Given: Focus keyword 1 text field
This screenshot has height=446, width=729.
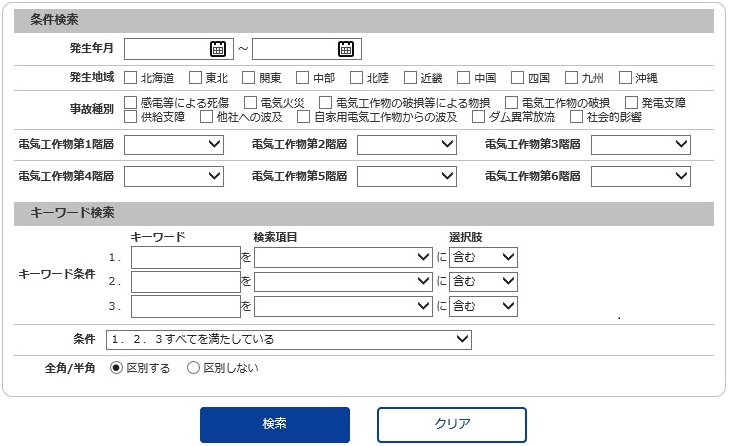Looking at the screenshot, I should pyautogui.click(x=186, y=258).
